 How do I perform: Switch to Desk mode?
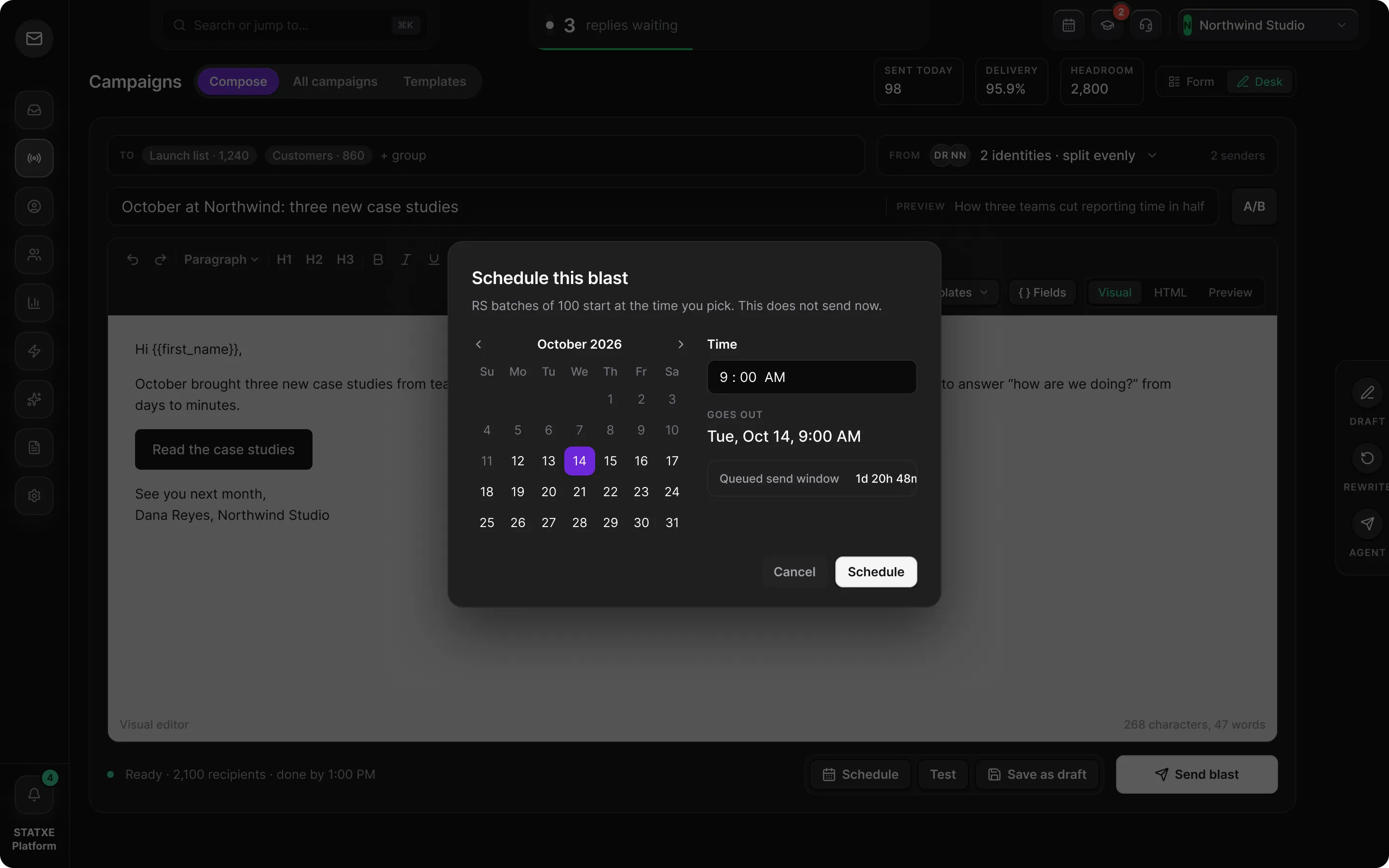point(1259,81)
